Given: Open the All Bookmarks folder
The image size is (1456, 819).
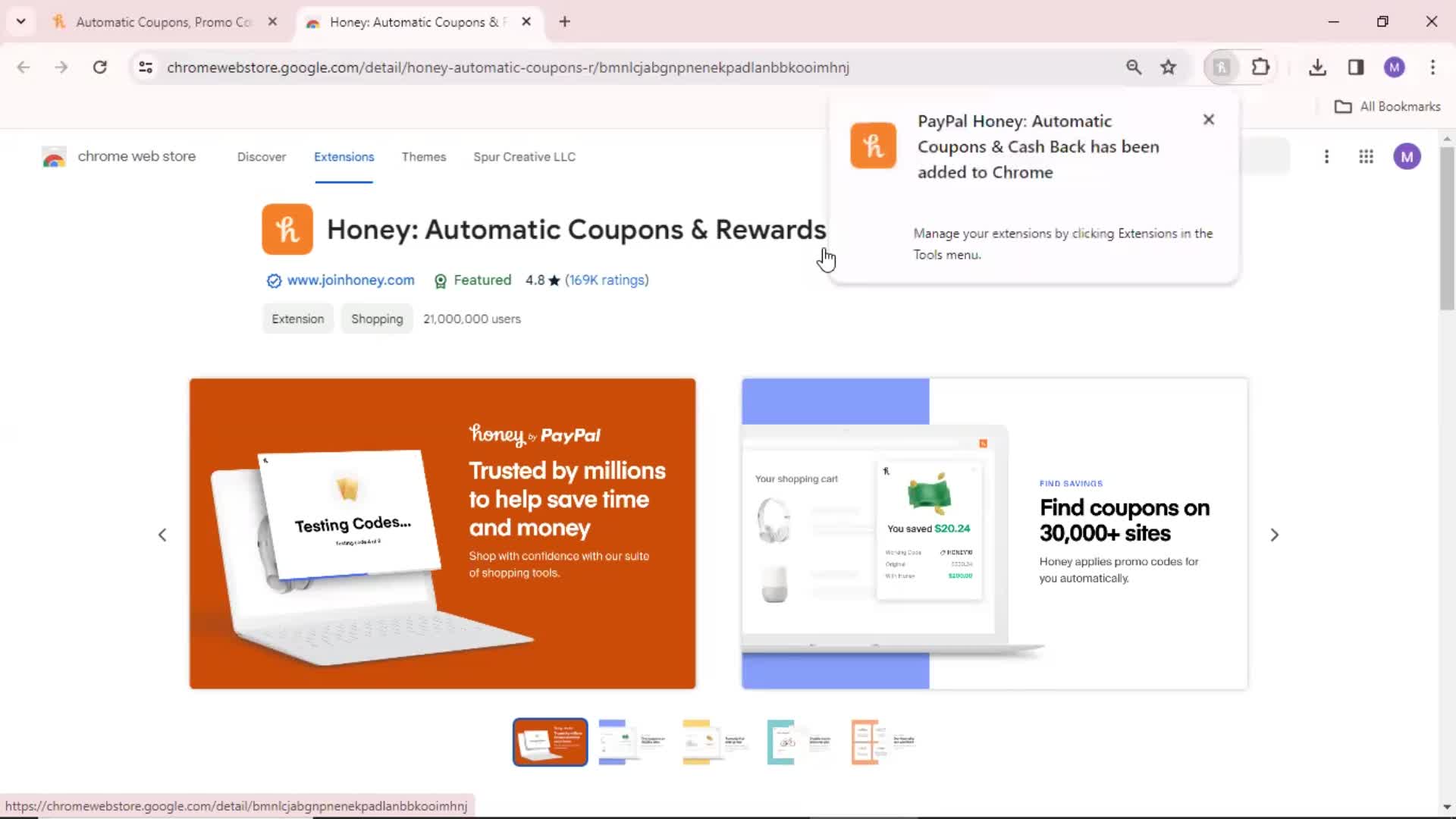Looking at the screenshot, I should tap(1387, 107).
